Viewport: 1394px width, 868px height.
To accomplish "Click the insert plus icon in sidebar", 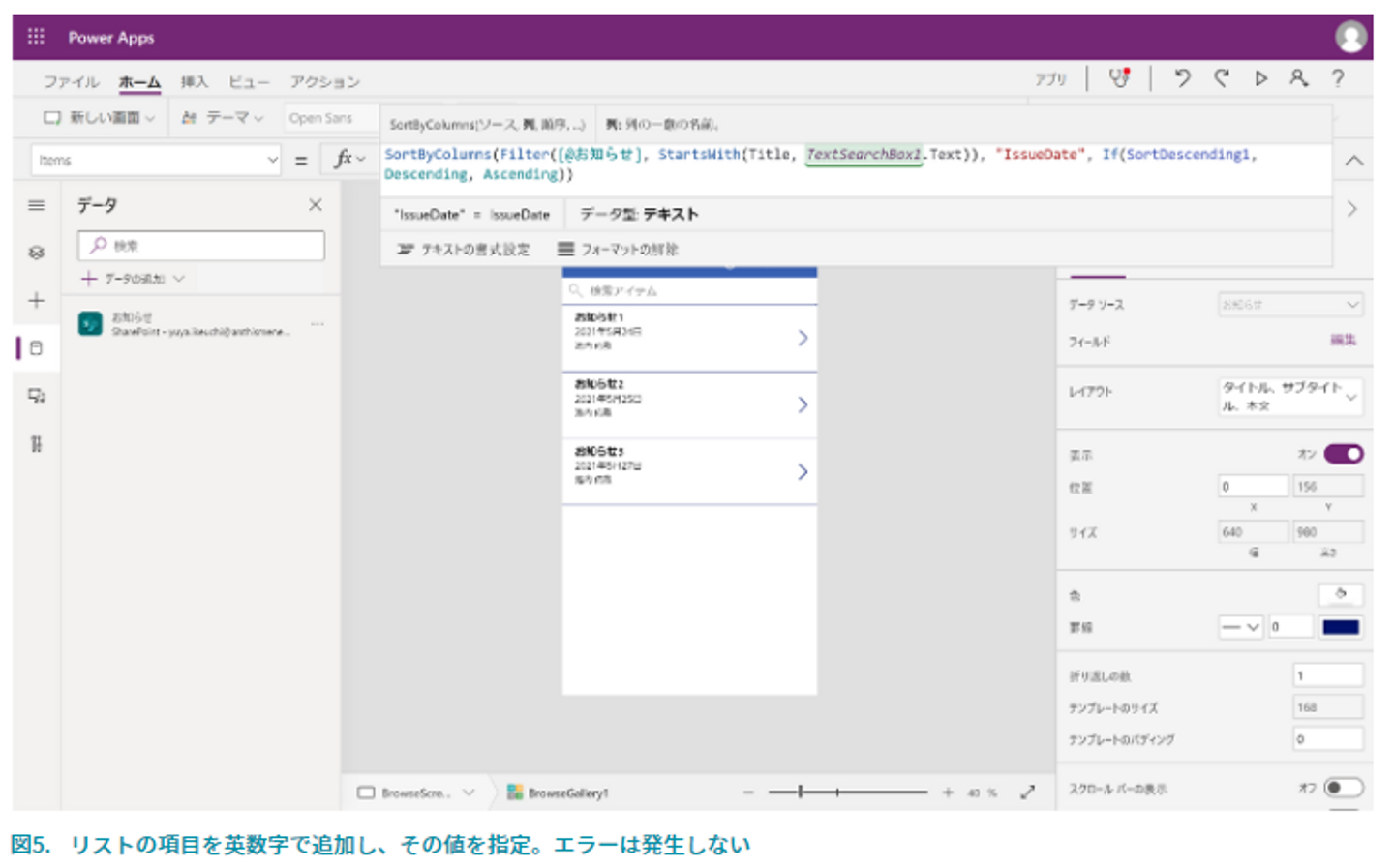I will [x=37, y=301].
